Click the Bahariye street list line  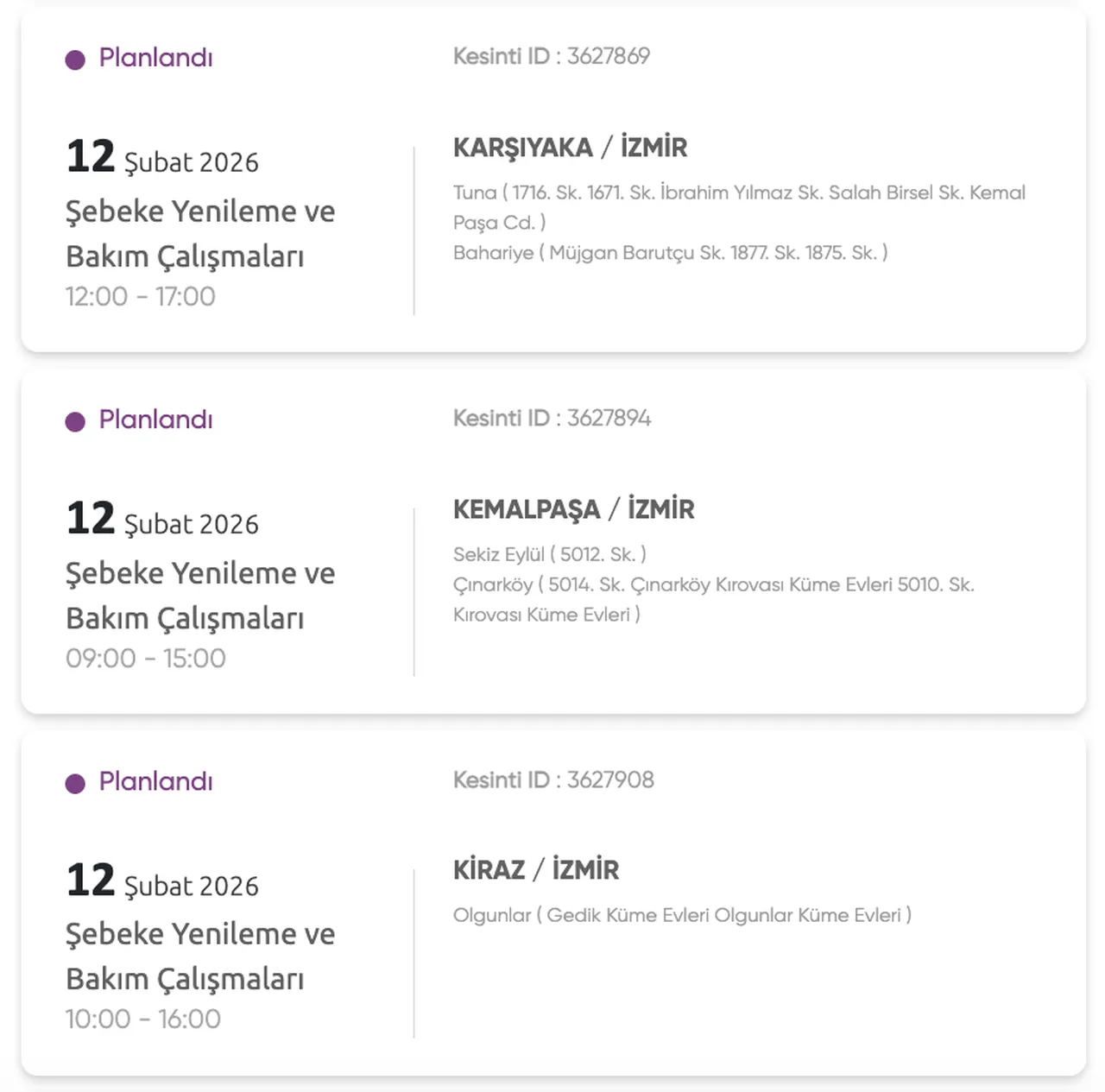click(x=670, y=253)
